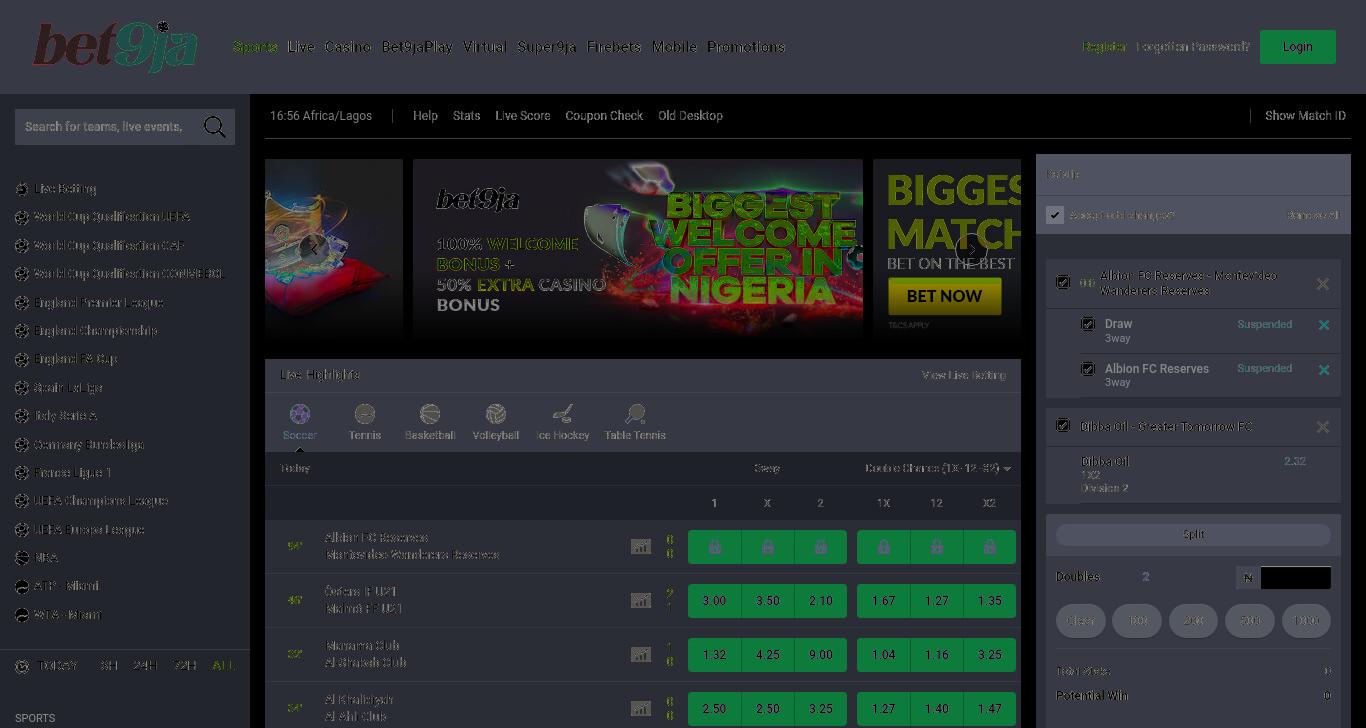Open the France Ligue 1 sidebar item
The image size is (1366, 728).
click(72, 473)
